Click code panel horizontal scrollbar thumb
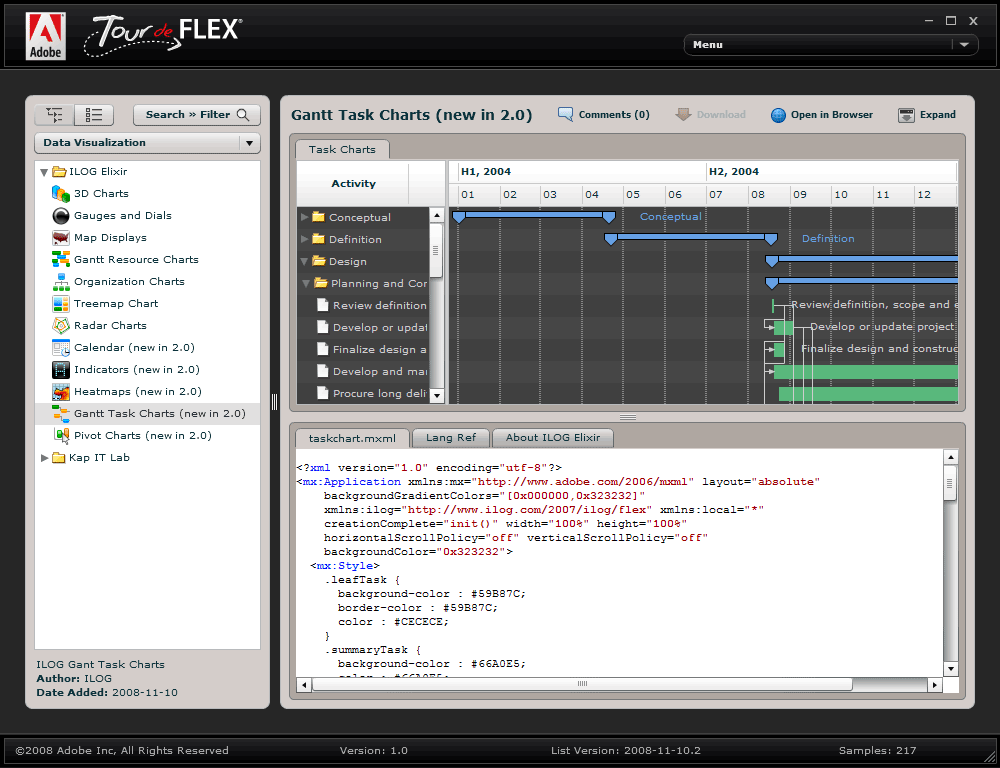The height and width of the screenshot is (768, 1000). pyautogui.click(x=582, y=684)
